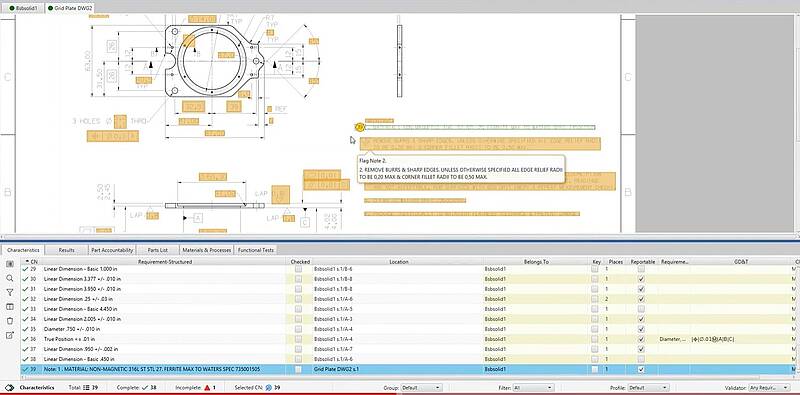Viewport: 800px width, 395px height.
Task: Select the Bsbsolid1 document tab
Action: coord(24,9)
